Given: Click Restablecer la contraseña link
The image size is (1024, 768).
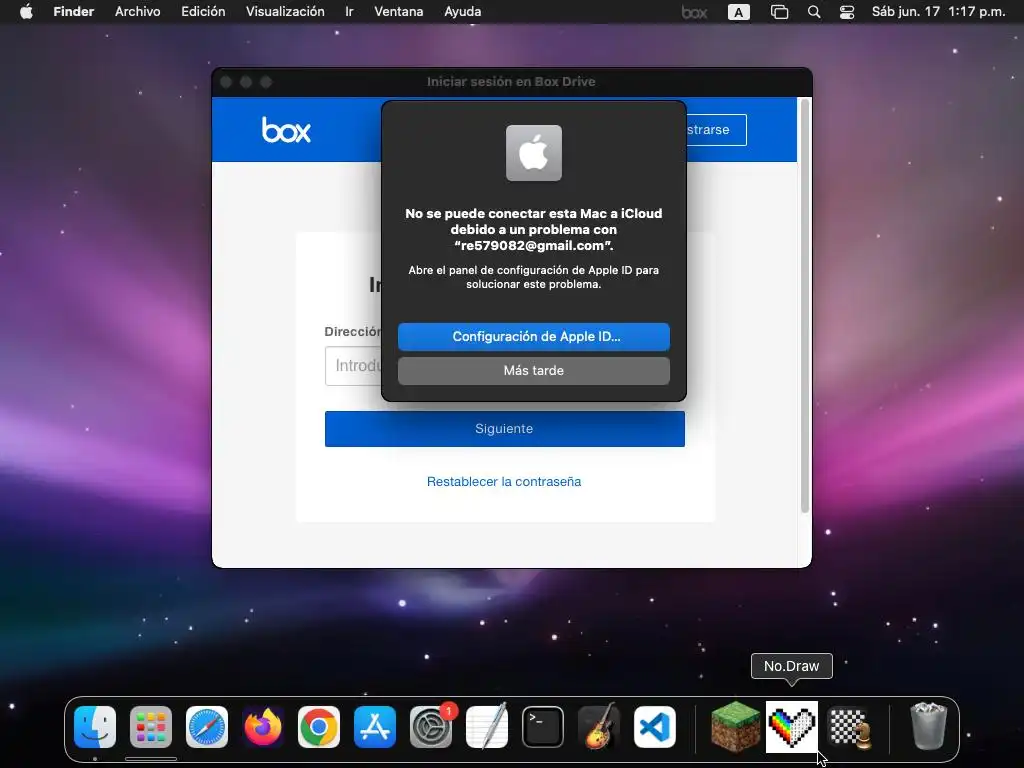Looking at the screenshot, I should (504, 481).
